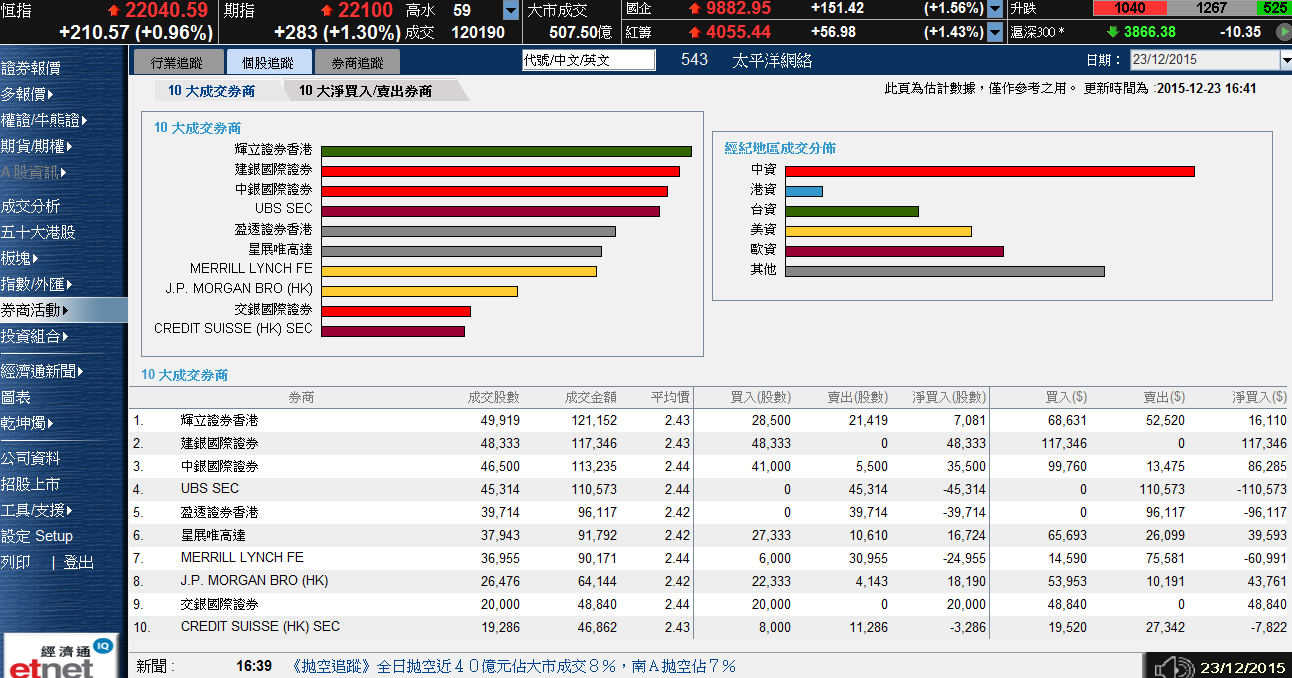Image resolution: width=1292 pixels, height=678 pixels.
Task: Expand 經濟通新聞 sidebar menu
Action: point(43,371)
